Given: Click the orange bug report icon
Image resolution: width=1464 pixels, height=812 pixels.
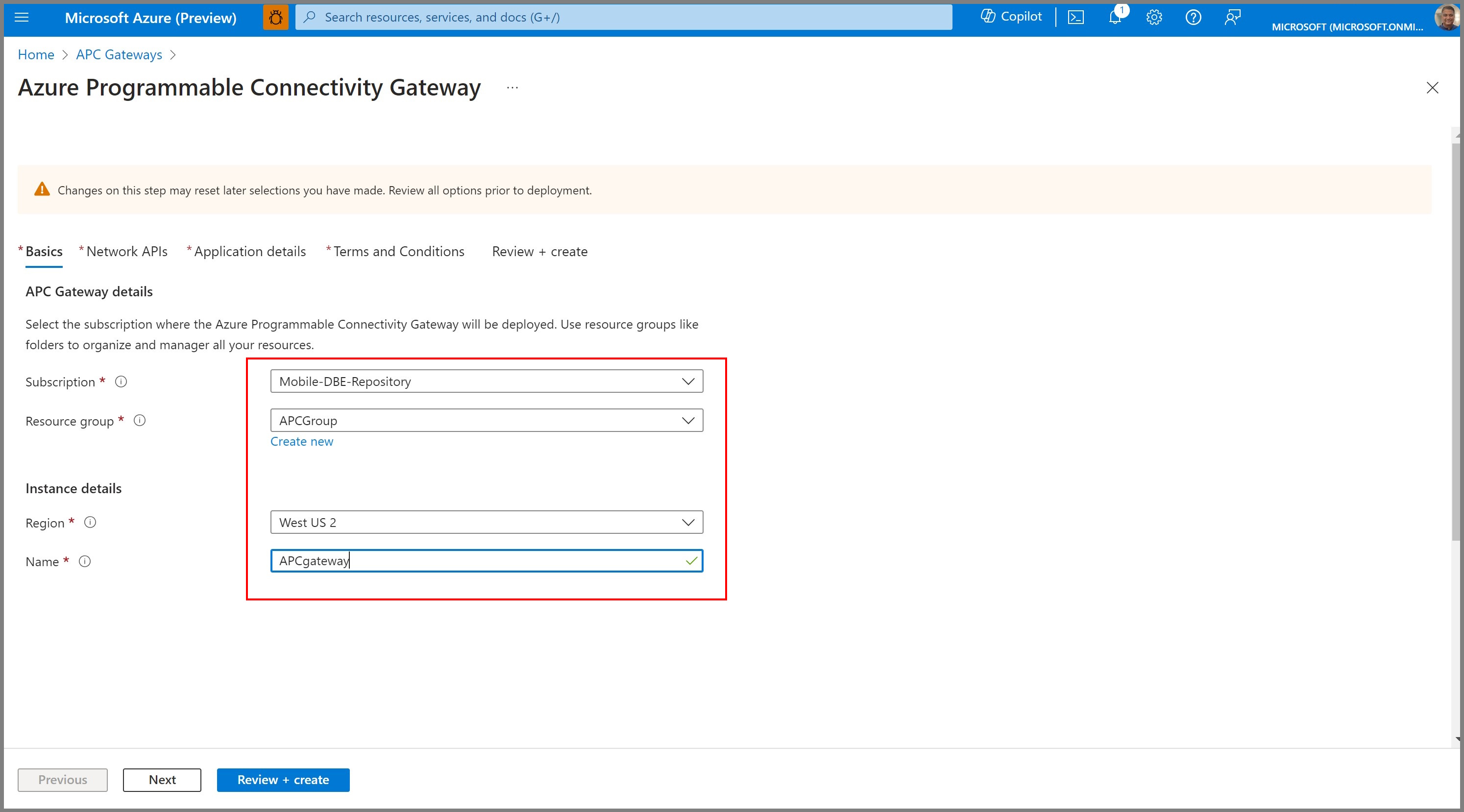Looking at the screenshot, I should [x=276, y=18].
